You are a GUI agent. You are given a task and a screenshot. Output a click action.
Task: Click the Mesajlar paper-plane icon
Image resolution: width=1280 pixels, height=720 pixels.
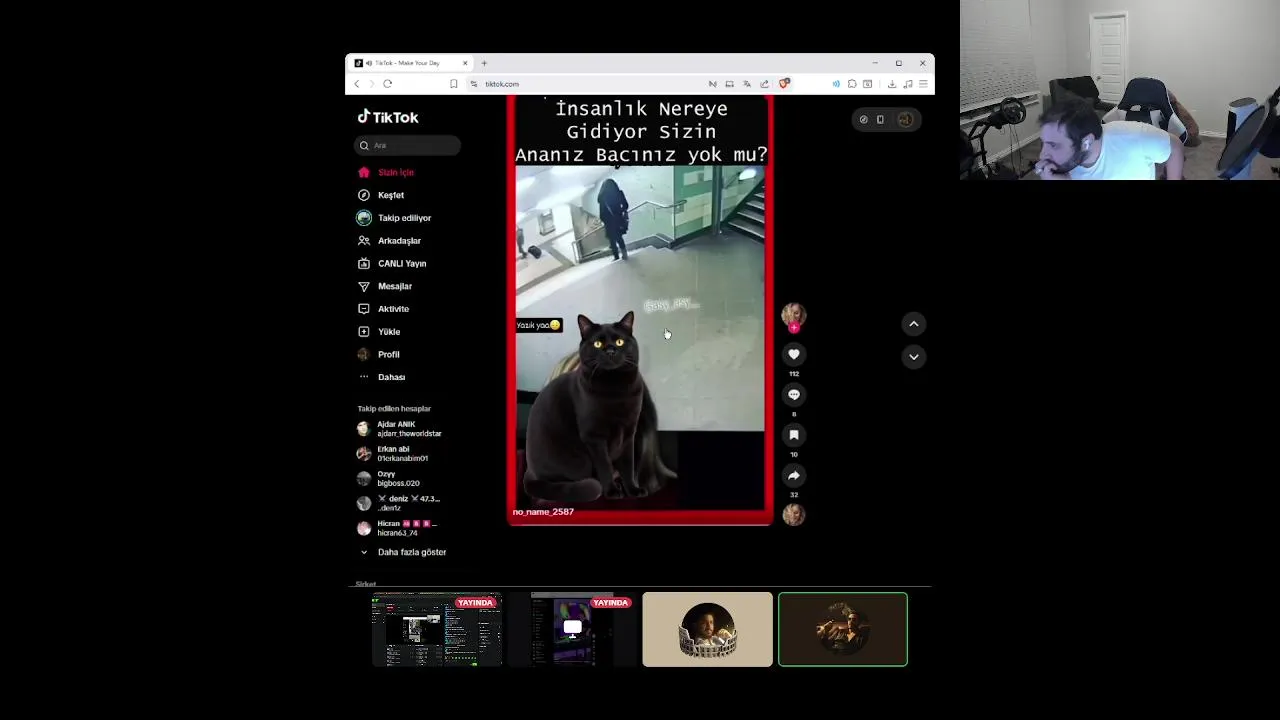(x=364, y=286)
